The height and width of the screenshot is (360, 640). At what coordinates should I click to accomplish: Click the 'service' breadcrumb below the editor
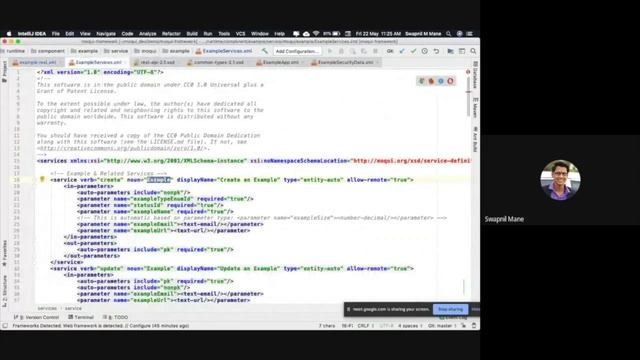click(73, 309)
